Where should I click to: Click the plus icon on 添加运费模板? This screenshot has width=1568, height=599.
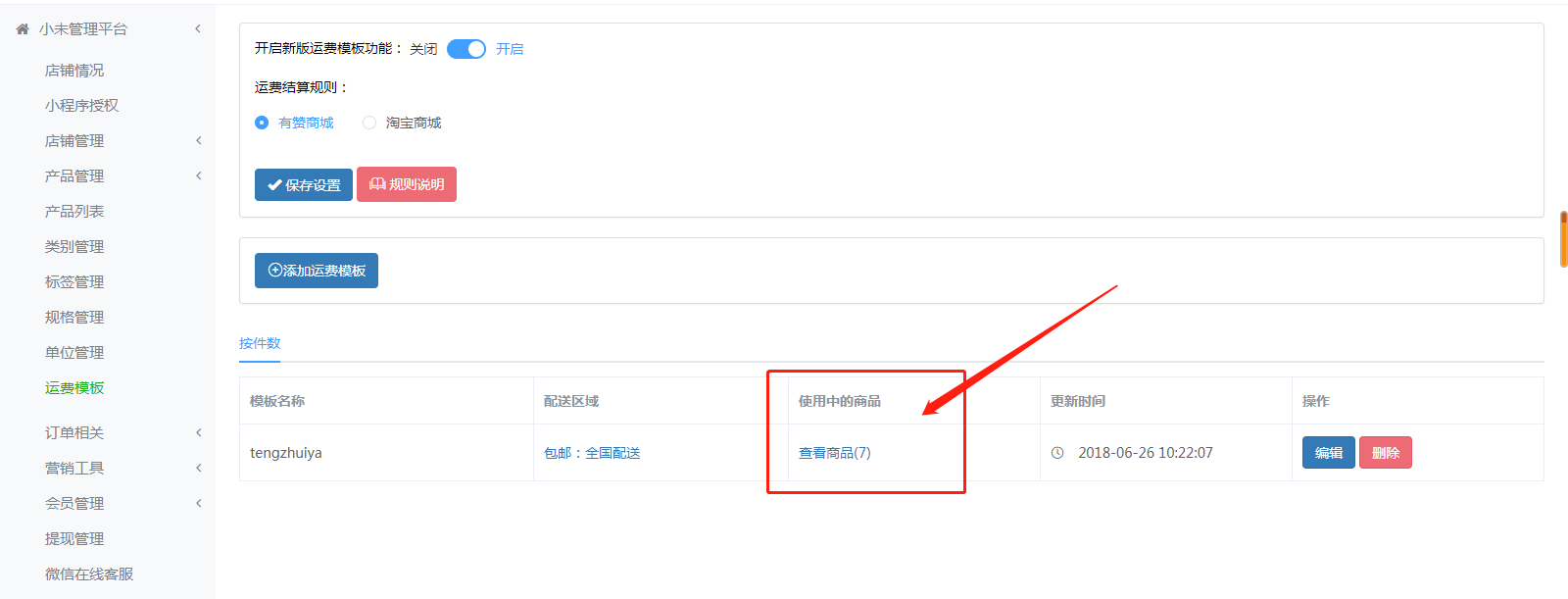click(274, 271)
